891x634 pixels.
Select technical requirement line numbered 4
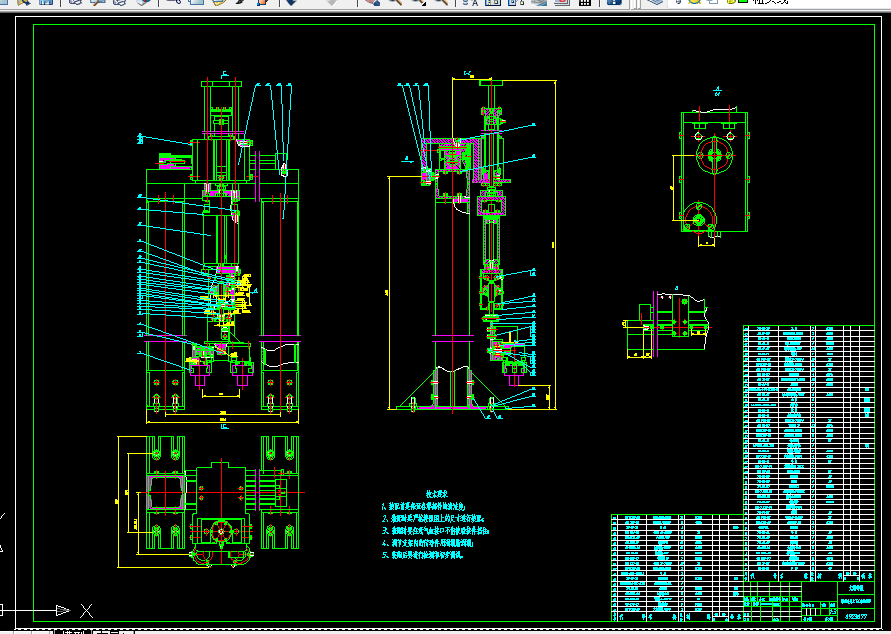pyautogui.click(x=428, y=543)
